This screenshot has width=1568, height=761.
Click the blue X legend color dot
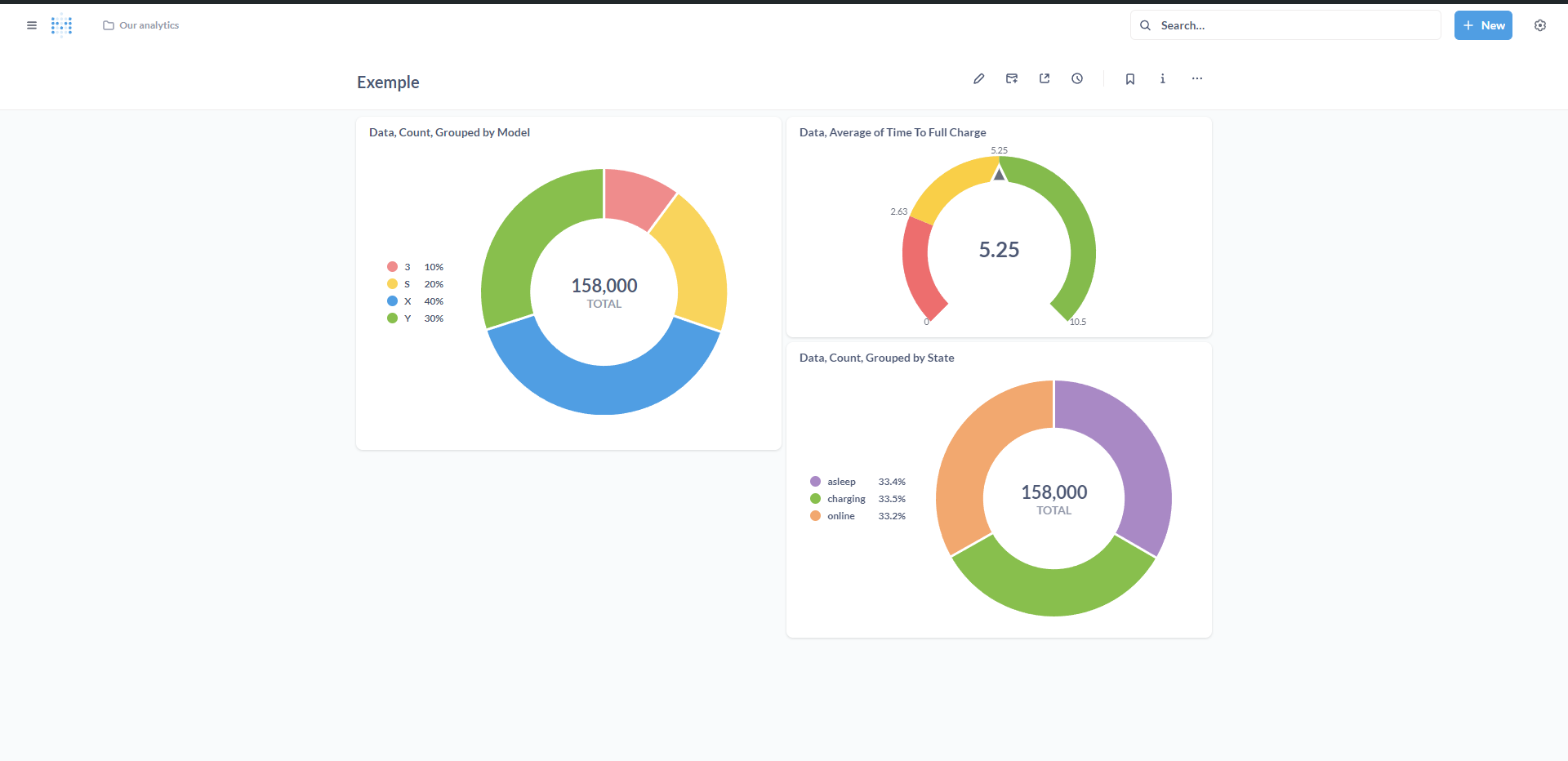[393, 301]
